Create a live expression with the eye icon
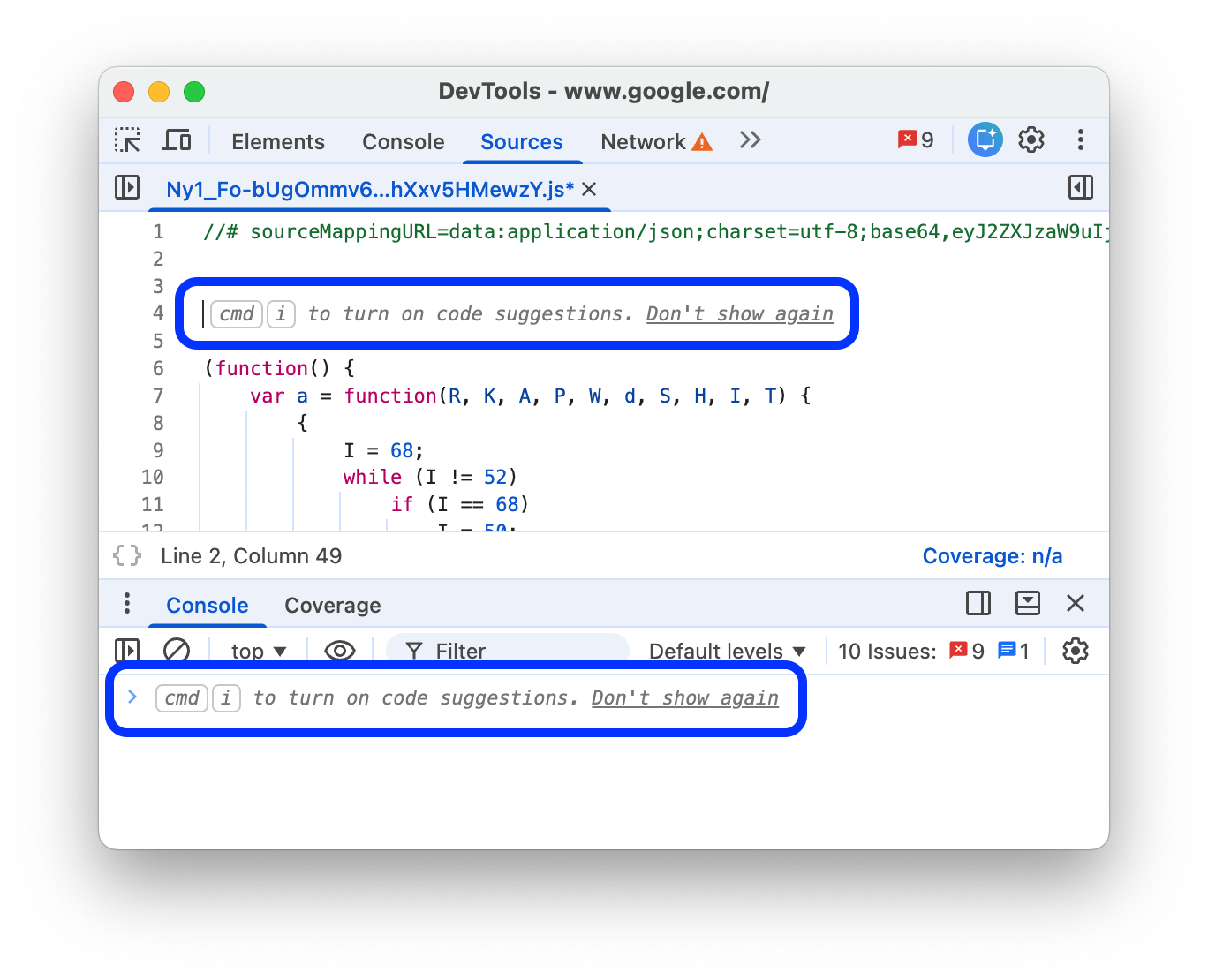Screen dimensions: 1208x980 (339, 651)
